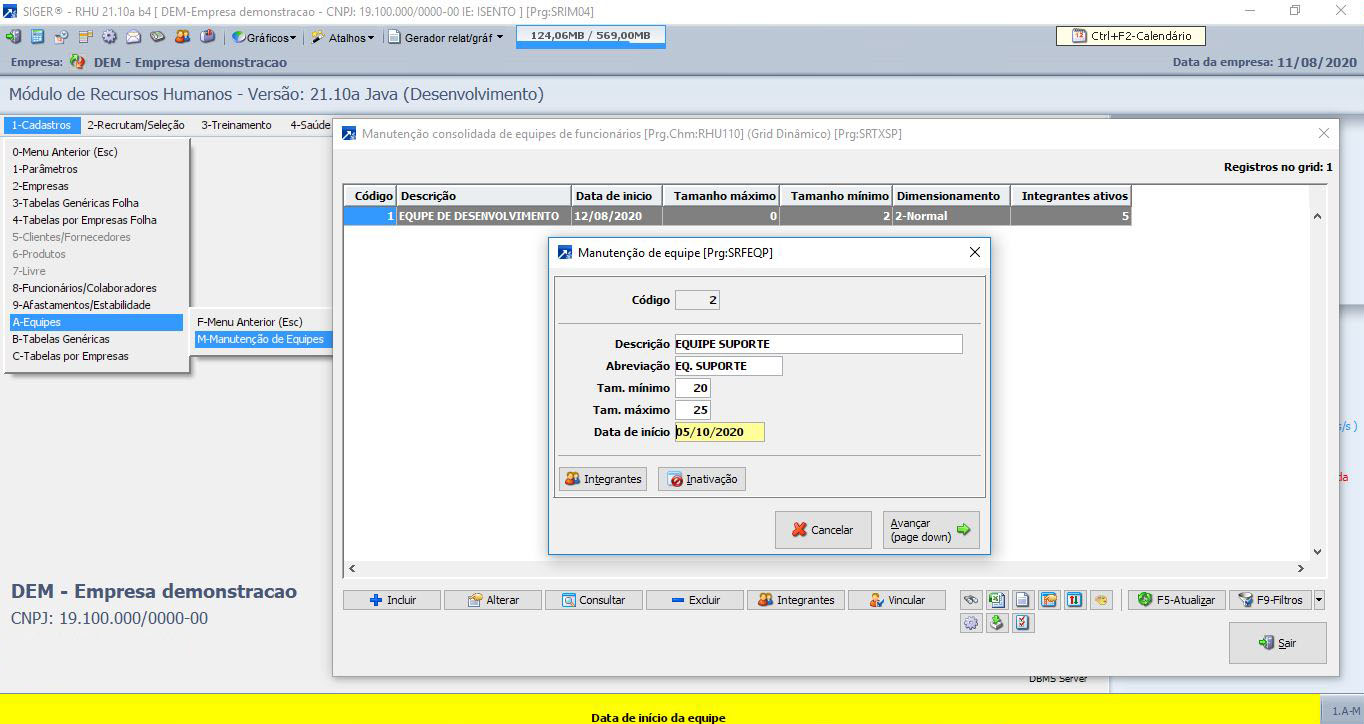Open the Ctrl+F2-Calendário button
The height and width of the screenshot is (724, 1364).
(1131, 36)
